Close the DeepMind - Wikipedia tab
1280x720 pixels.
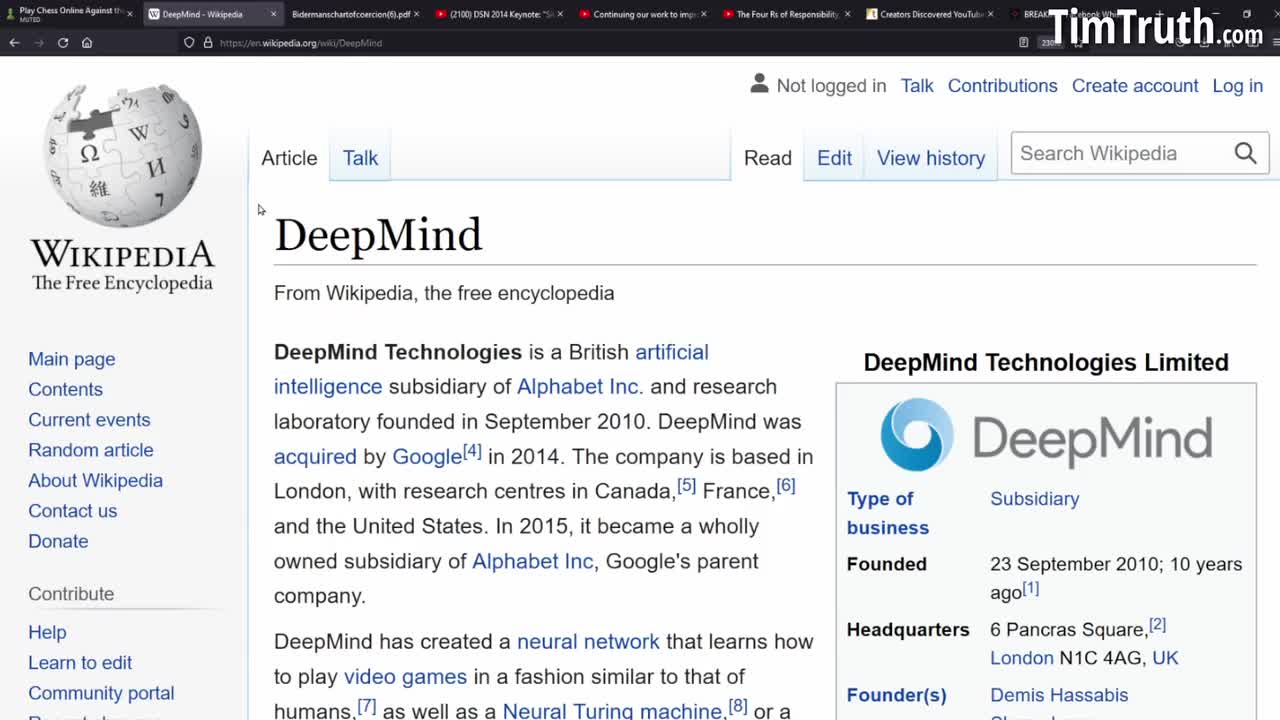click(x=273, y=14)
